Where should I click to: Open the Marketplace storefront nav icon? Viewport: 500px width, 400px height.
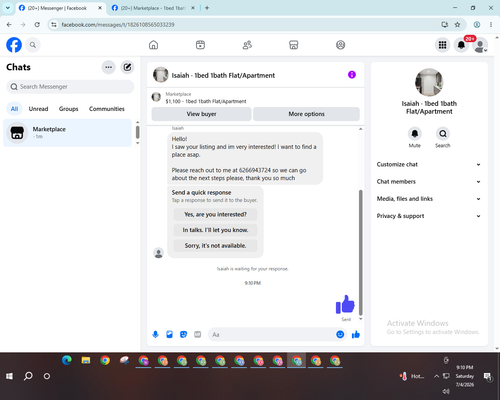(294, 45)
